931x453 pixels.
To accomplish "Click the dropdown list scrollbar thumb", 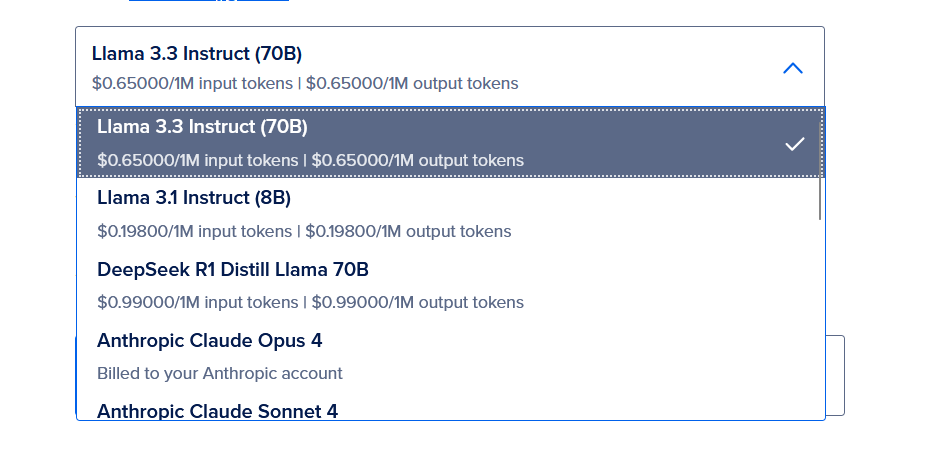I will coord(820,198).
